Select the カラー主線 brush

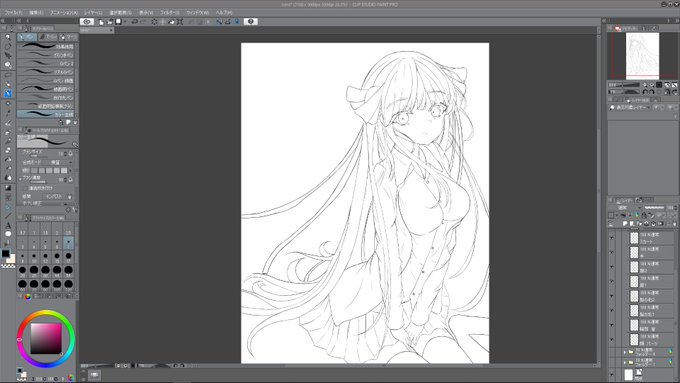[46, 114]
